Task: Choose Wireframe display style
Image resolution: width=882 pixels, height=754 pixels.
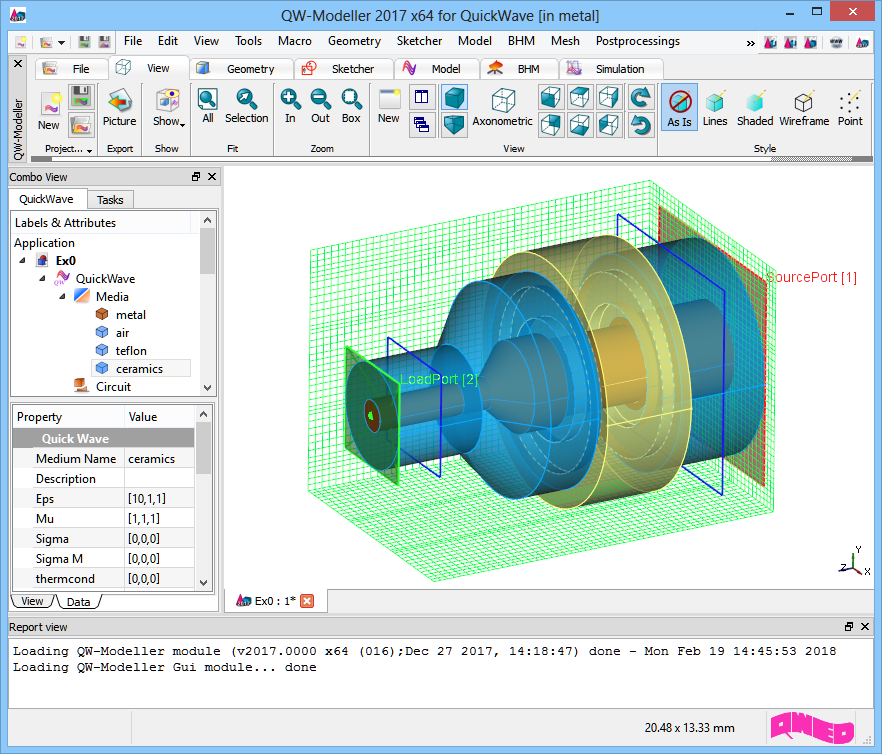Action: pos(804,108)
